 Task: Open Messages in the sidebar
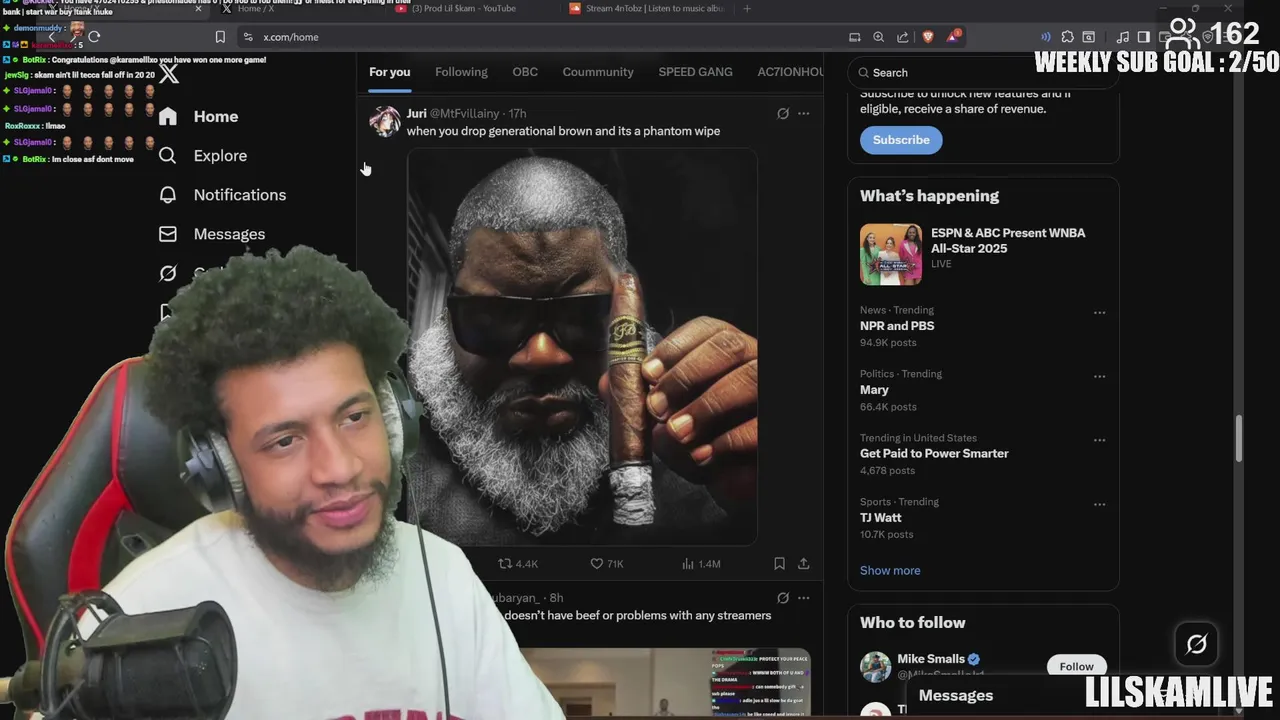click(x=229, y=233)
